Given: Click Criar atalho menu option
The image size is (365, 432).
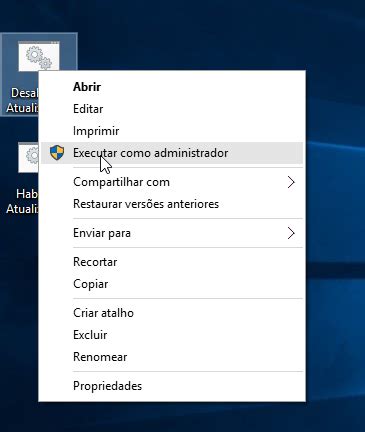Looking at the screenshot, I should (172, 313).
